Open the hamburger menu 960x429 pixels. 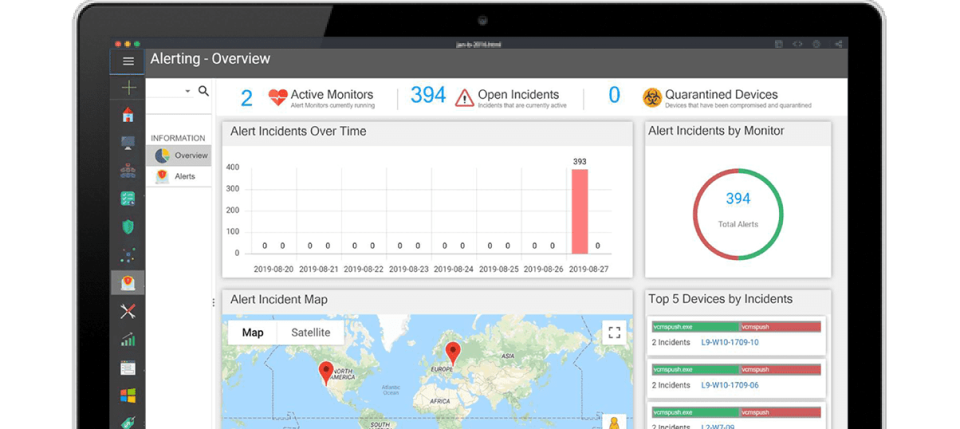tap(128, 61)
